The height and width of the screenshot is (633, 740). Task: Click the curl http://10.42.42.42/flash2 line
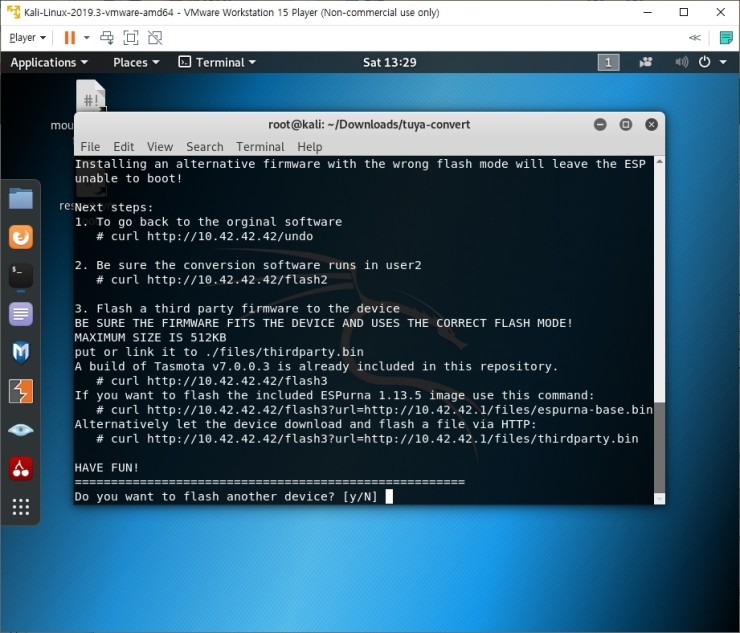(211, 280)
